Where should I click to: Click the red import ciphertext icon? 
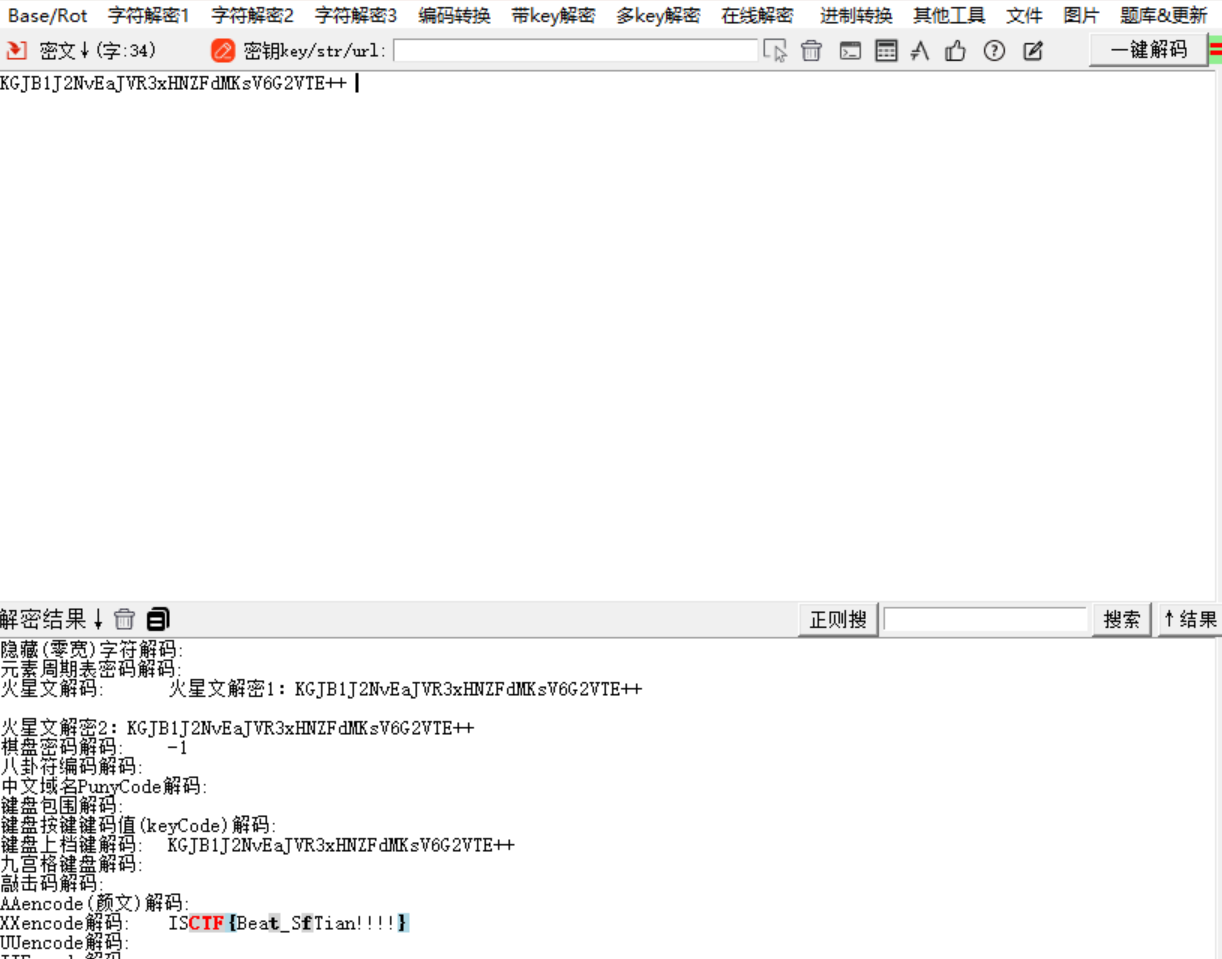(17, 50)
